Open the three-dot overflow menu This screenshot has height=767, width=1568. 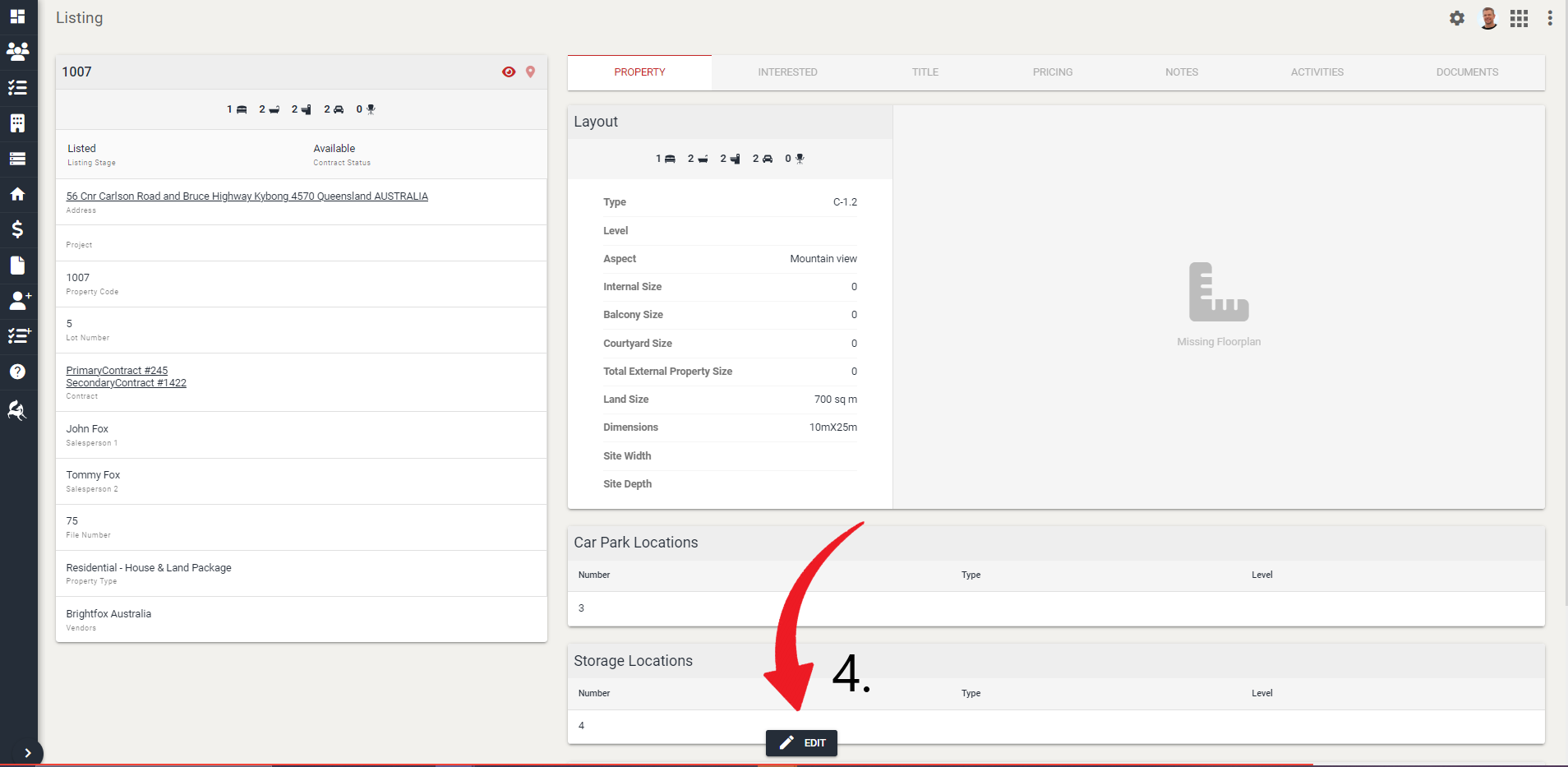coord(1551,17)
